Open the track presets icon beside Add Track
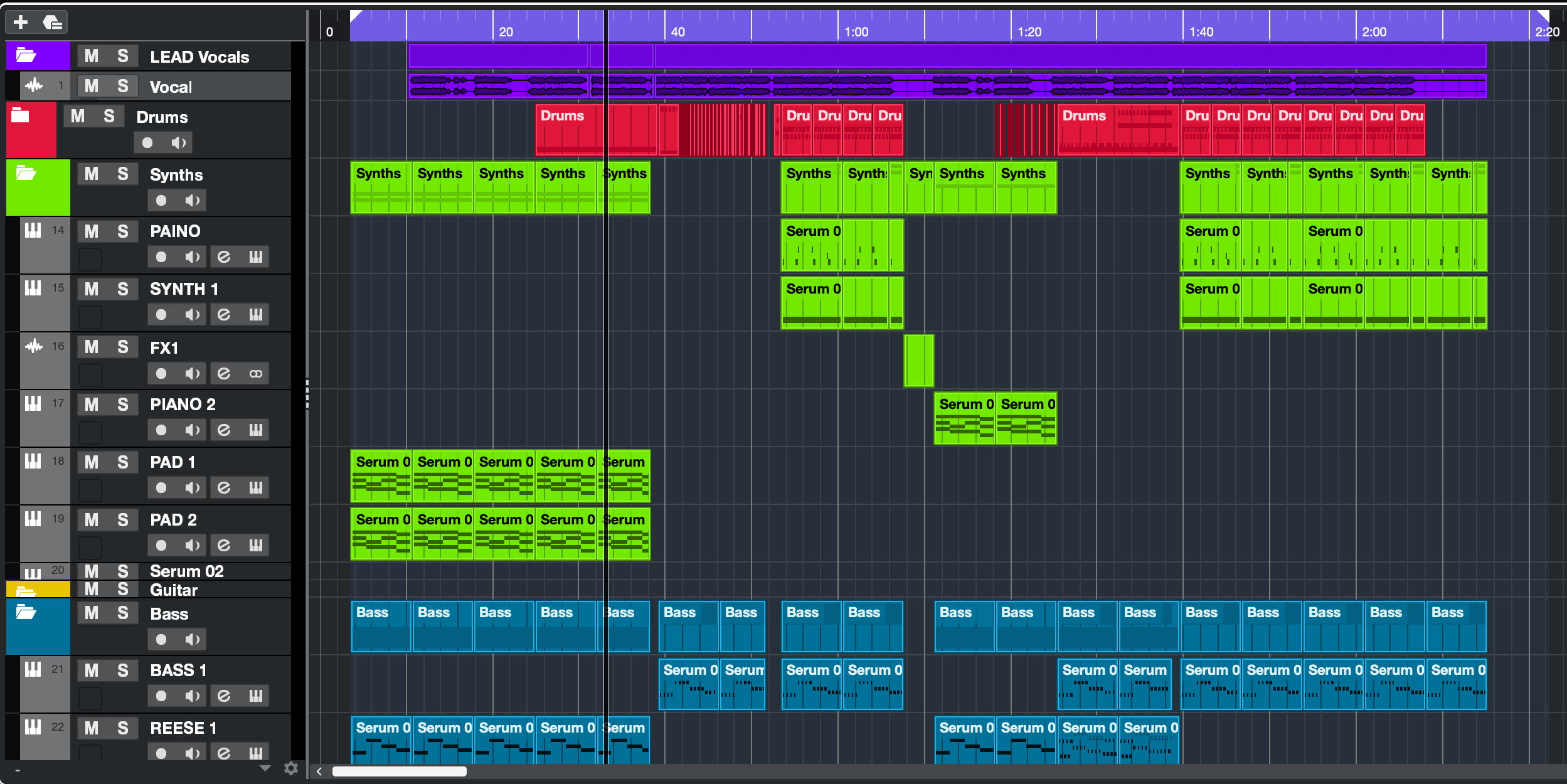 point(53,23)
